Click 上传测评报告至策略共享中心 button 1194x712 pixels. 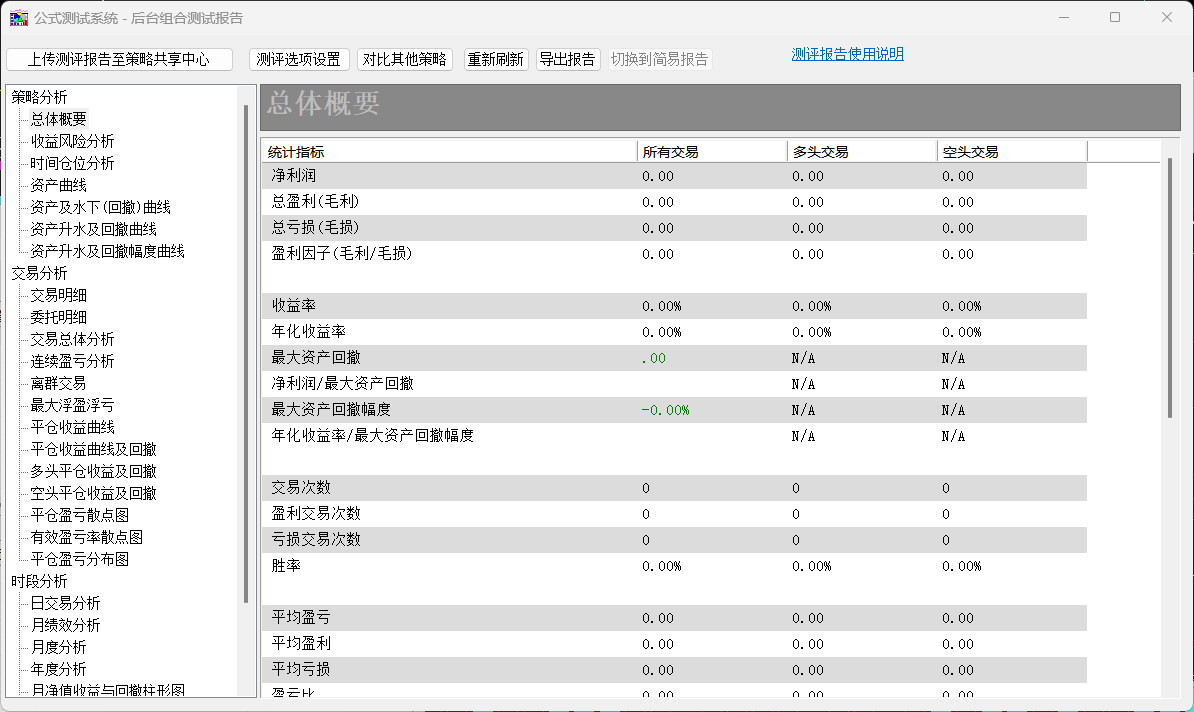pyautogui.click(x=119, y=59)
